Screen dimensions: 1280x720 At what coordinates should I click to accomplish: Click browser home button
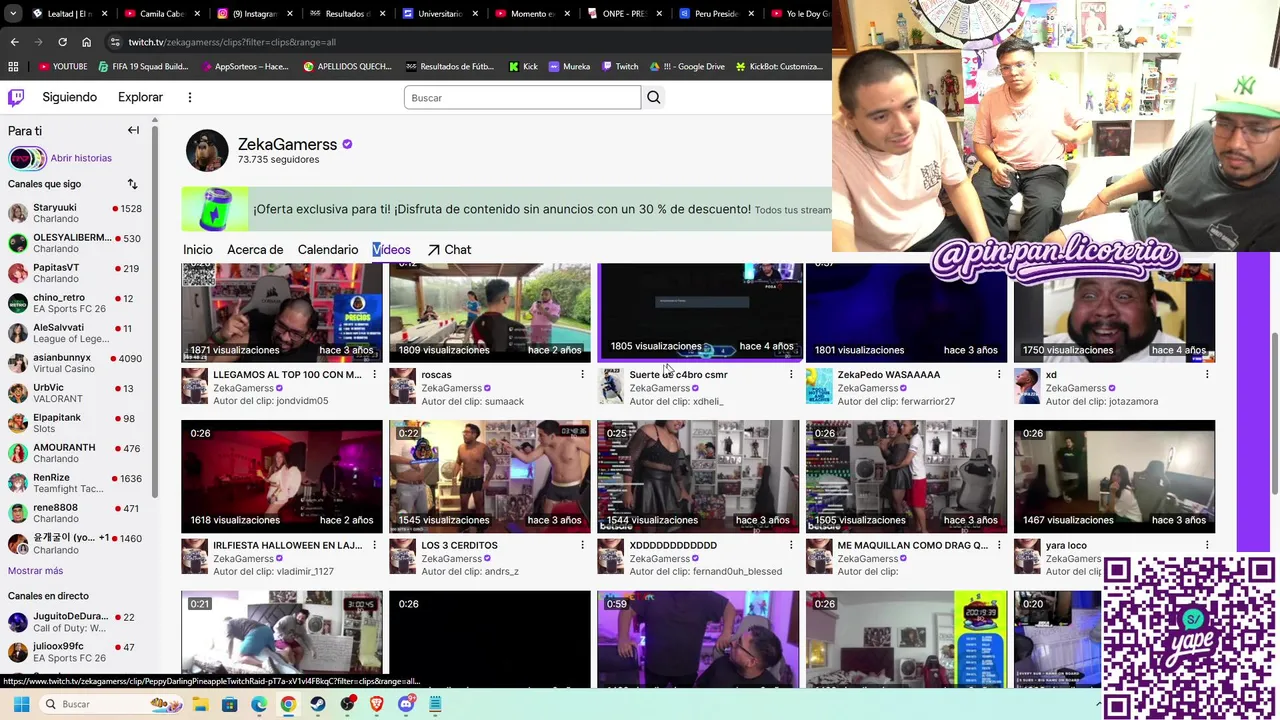pyautogui.click(x=86, y=42)
